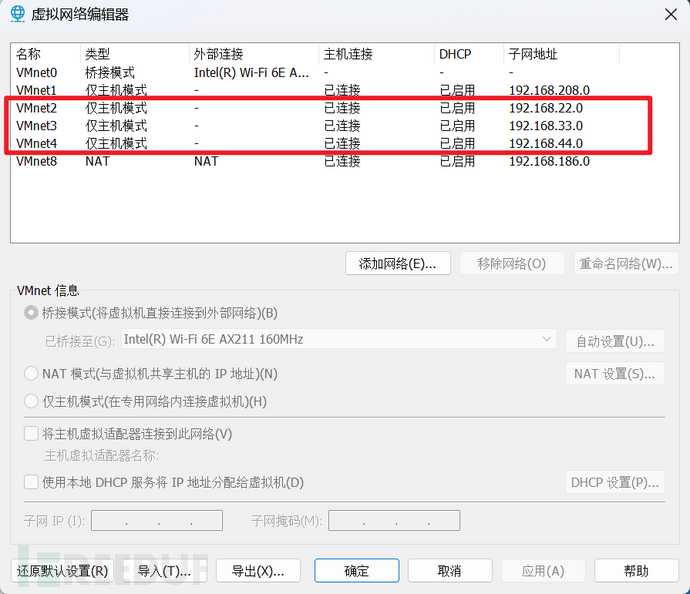This screenshot has width=690, height=594.
Task: Click subnet address 192.168.186.0
Action: coord(549,161)
